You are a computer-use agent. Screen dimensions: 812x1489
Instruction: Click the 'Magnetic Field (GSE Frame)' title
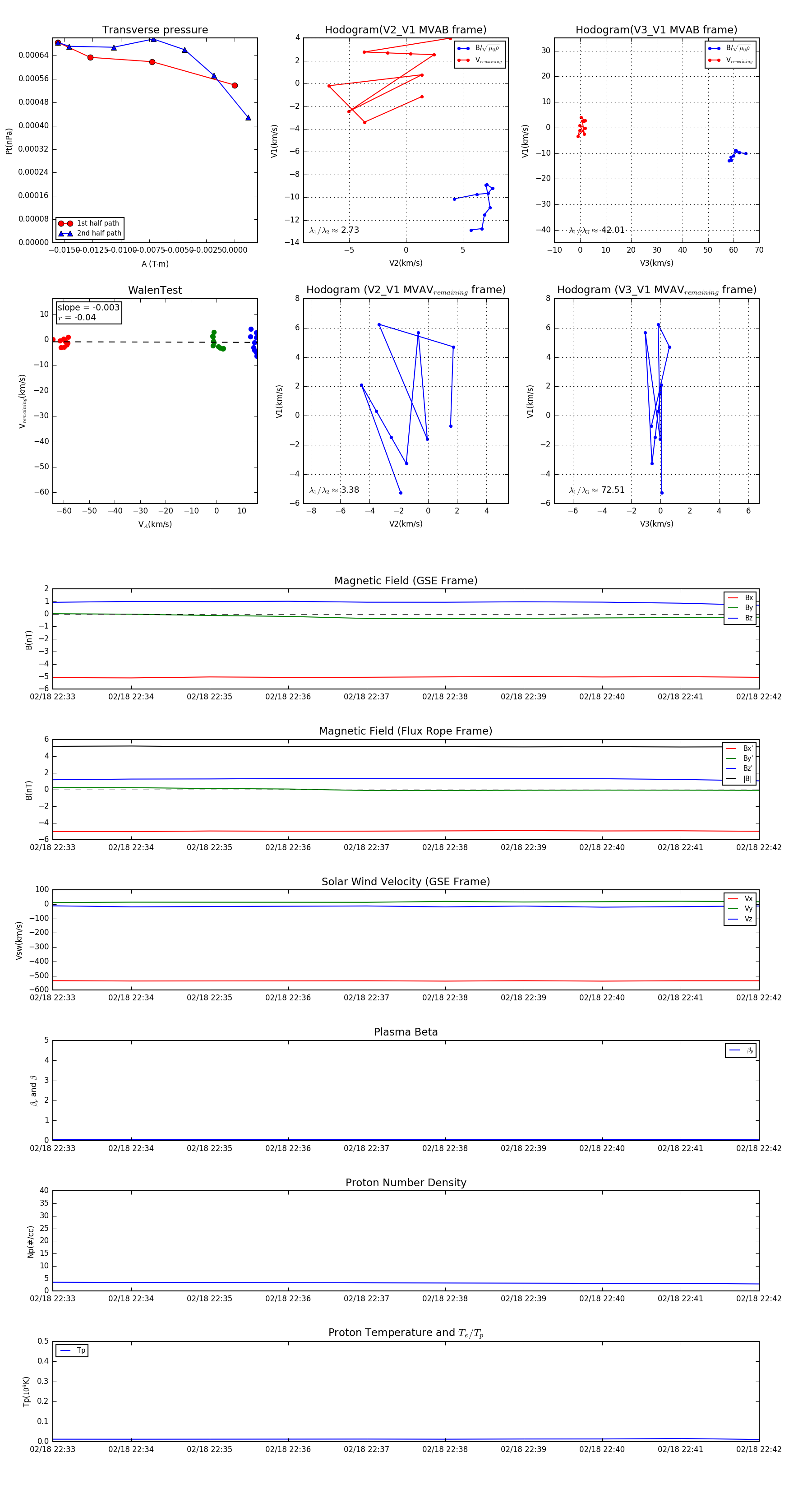pyautogui.click(x=406, y=581)
